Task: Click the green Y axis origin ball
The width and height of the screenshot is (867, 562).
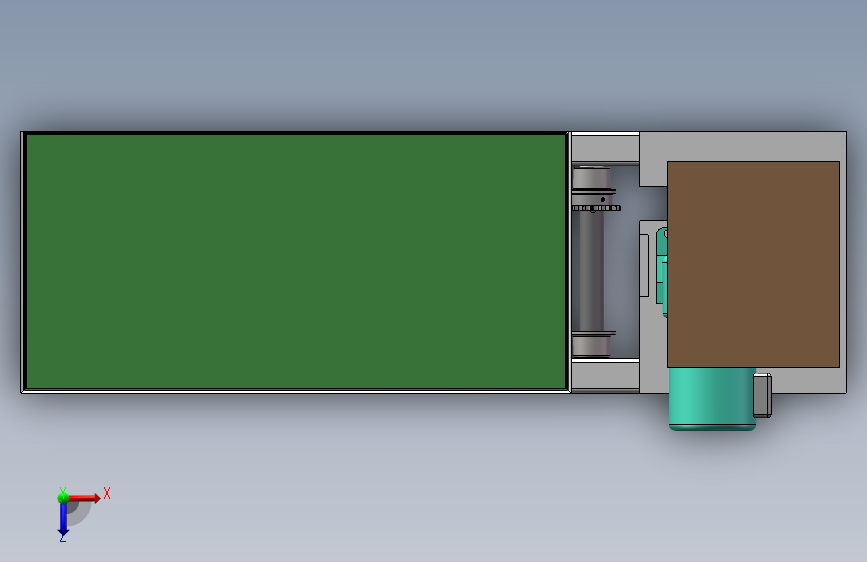Action: [x=63, y=498]
